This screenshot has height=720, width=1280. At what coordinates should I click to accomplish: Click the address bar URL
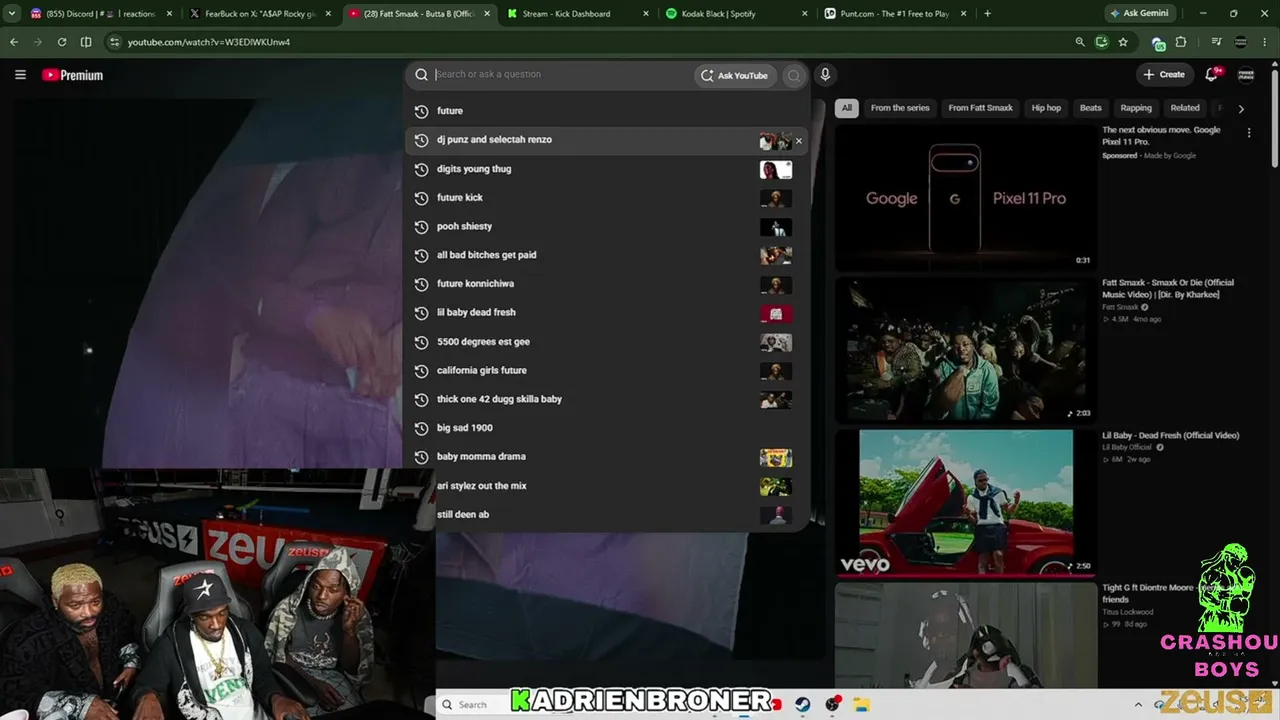(x=209, y=42)
